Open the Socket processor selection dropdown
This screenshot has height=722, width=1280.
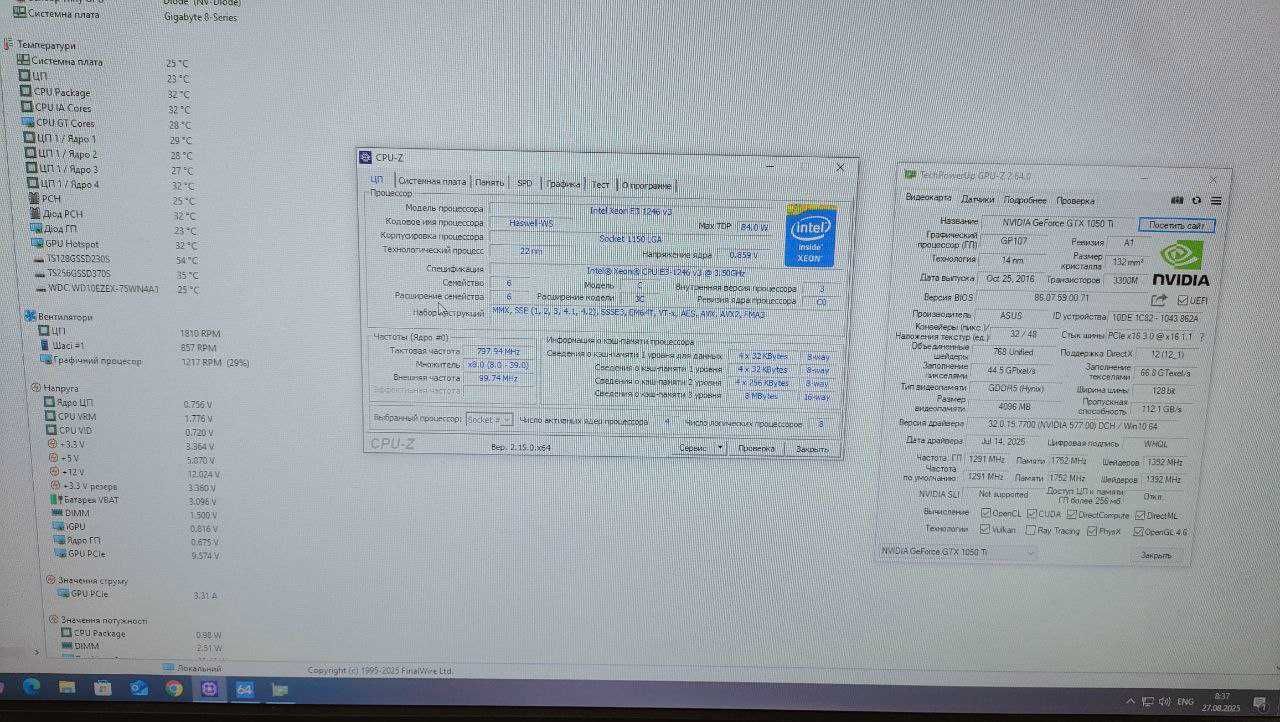point(490,419)
